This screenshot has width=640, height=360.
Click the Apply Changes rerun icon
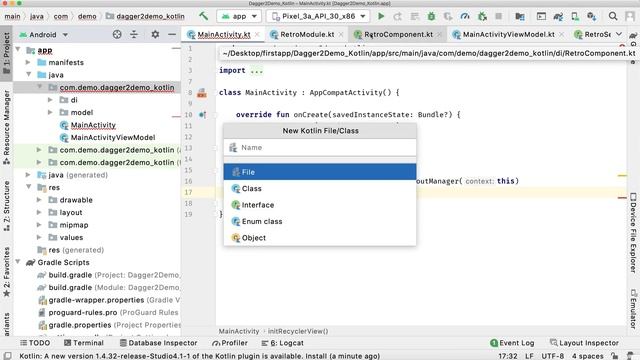tap(397, 16)
